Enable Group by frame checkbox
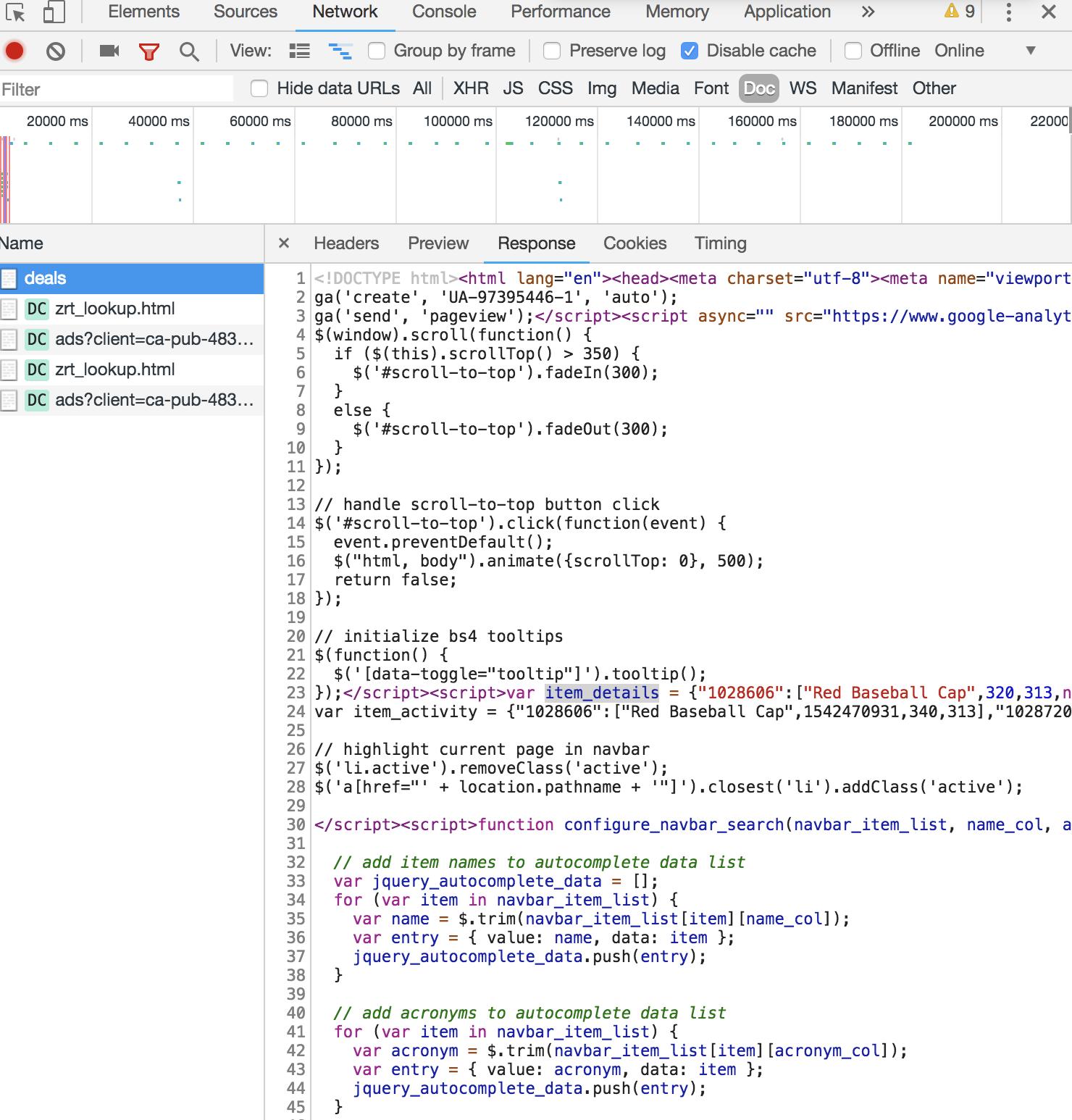 (x=377, y=51)
